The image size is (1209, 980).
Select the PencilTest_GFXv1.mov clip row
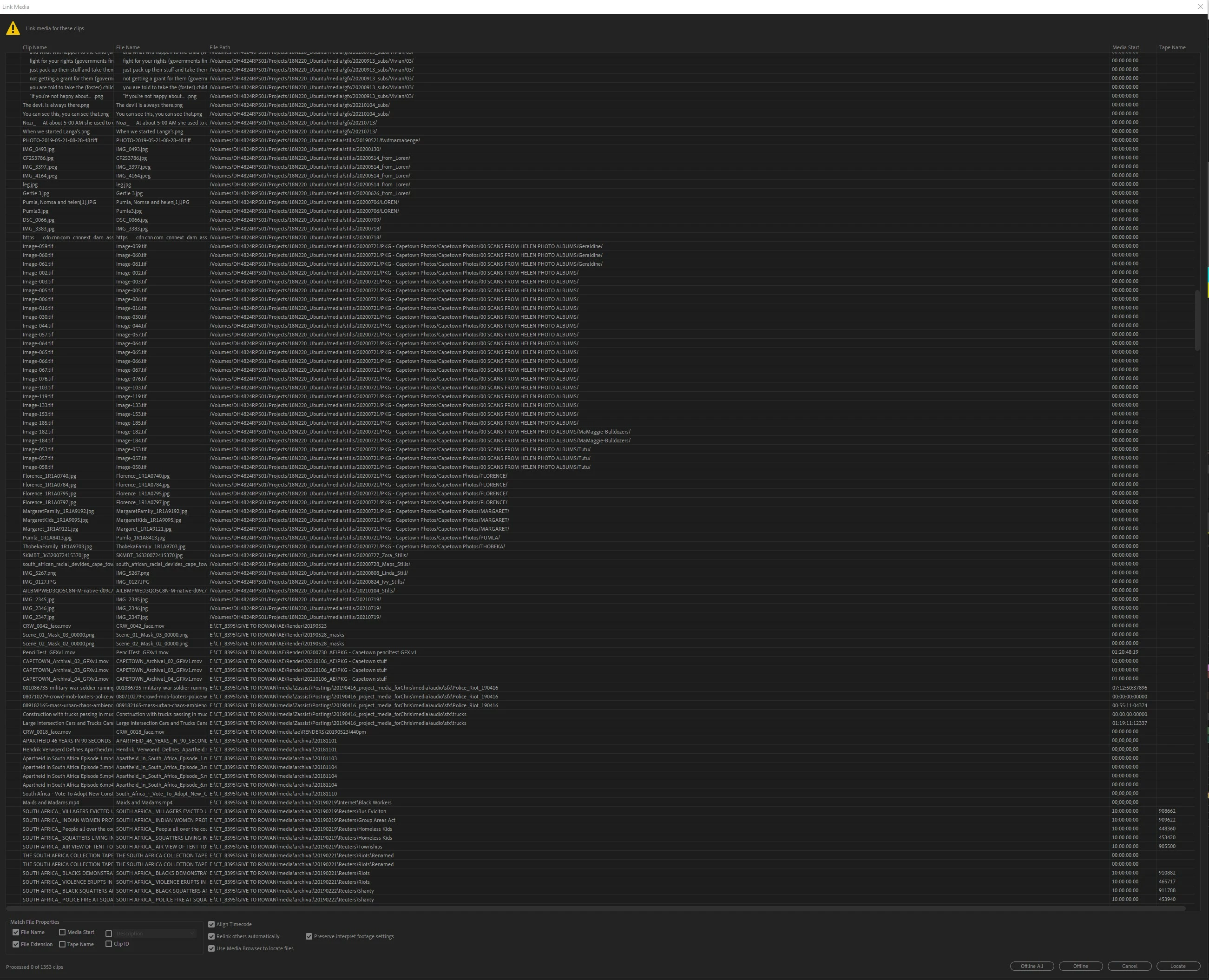[49, 652]
